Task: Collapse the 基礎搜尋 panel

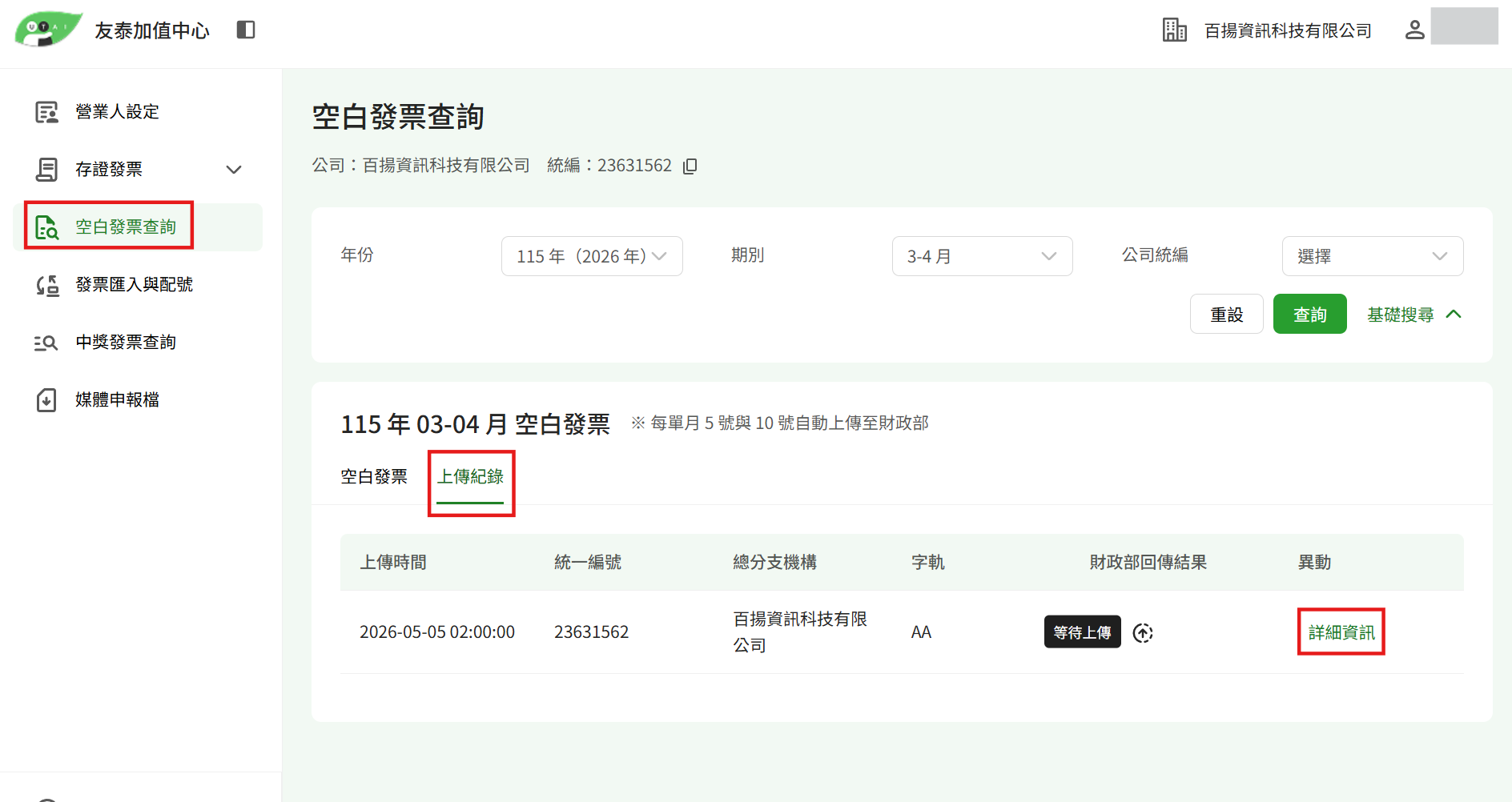Action: (1414, 315)
